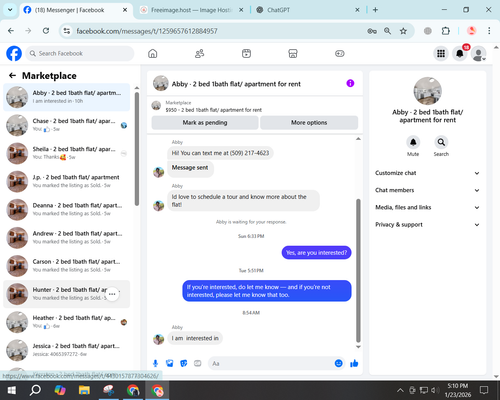Expand Media, files and links section
500x400 pixels.
coord(428,207)
